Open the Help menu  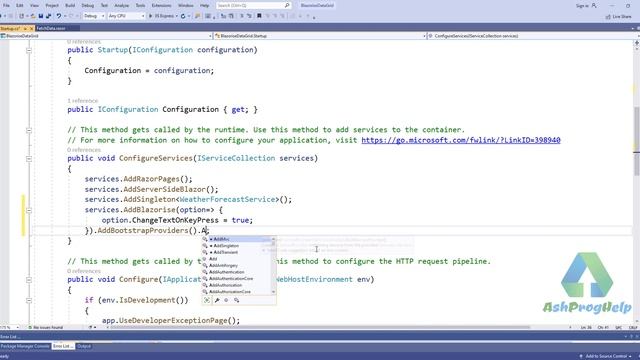204,6
